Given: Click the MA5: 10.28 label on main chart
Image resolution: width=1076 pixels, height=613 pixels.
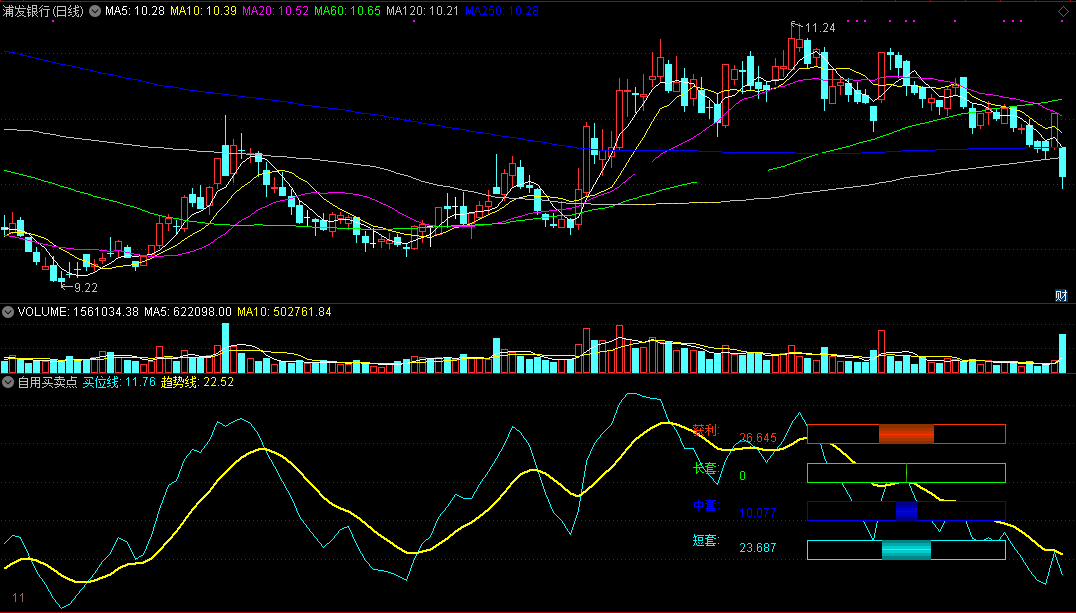Looking at the screenshot, I should point(134,11).
